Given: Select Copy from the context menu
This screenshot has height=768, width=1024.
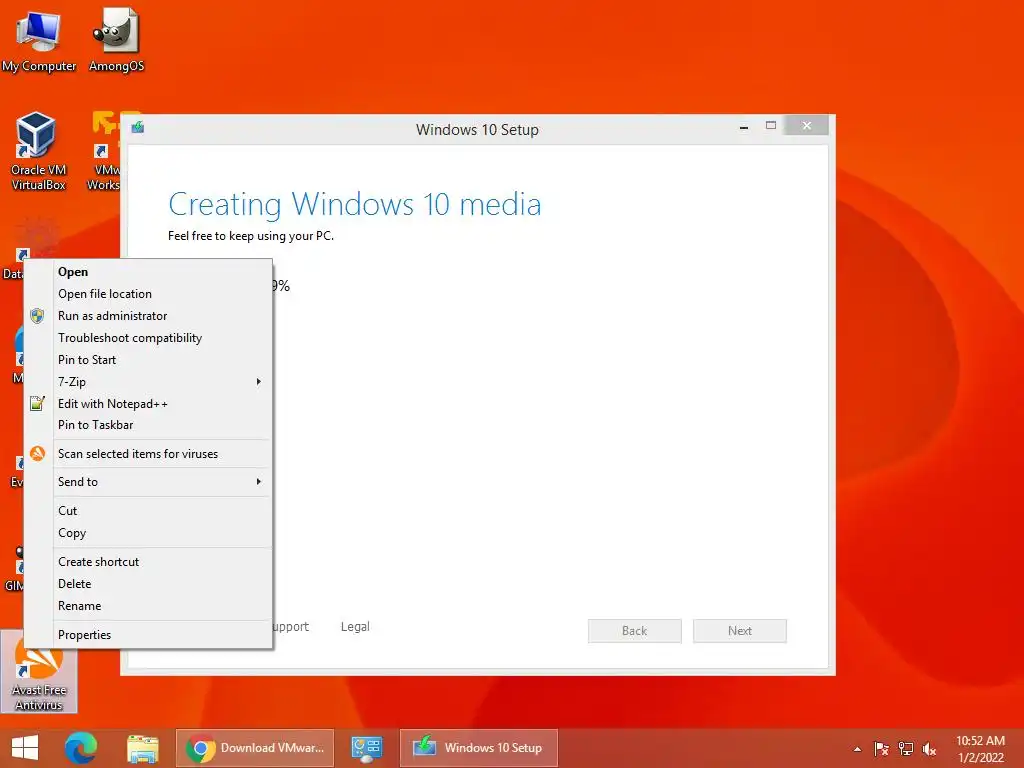Looking at the screenshot, I should (x=148, y=533).
